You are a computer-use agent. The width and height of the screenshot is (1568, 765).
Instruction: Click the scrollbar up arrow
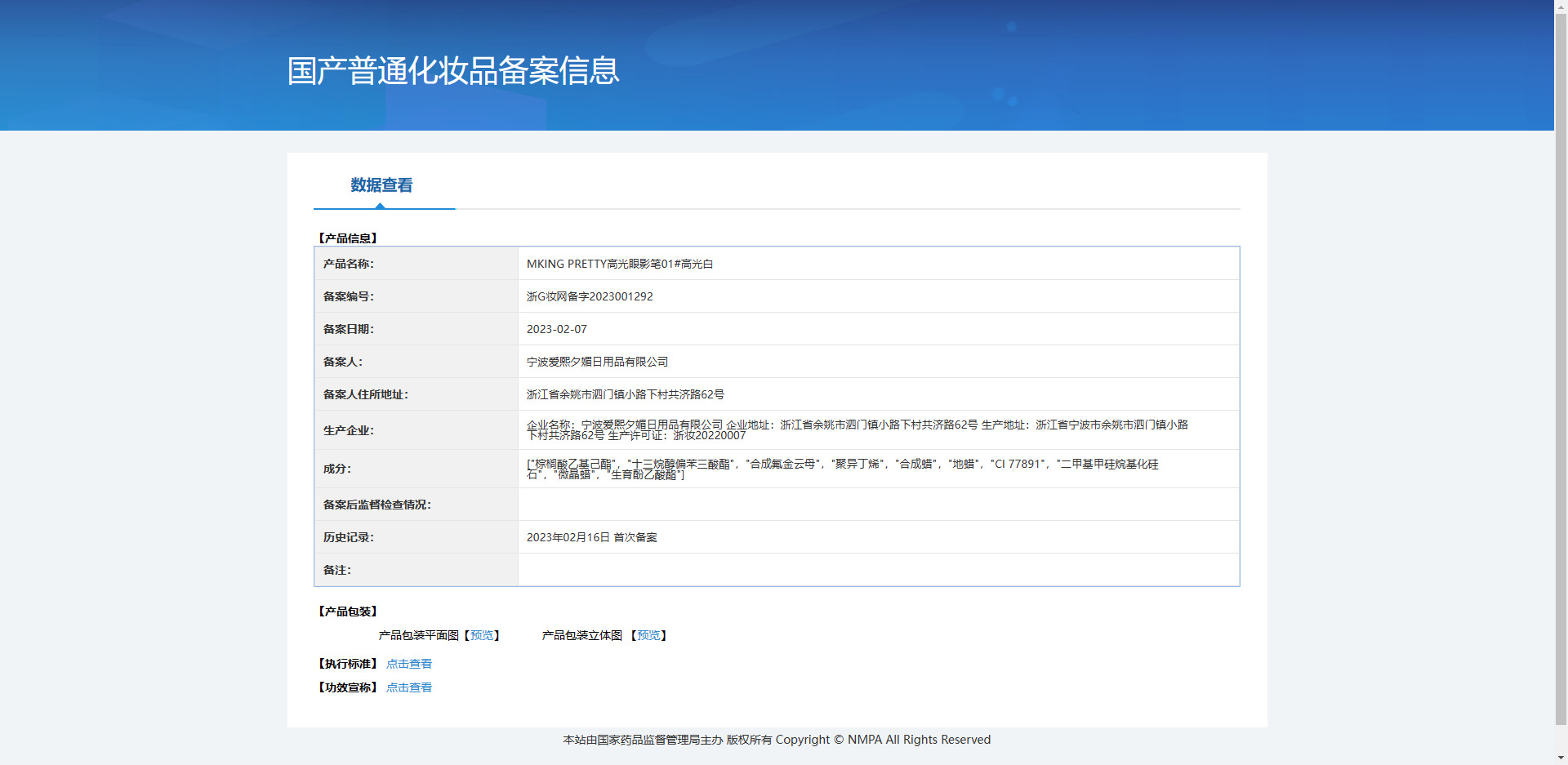click(x=1561, y=7)
